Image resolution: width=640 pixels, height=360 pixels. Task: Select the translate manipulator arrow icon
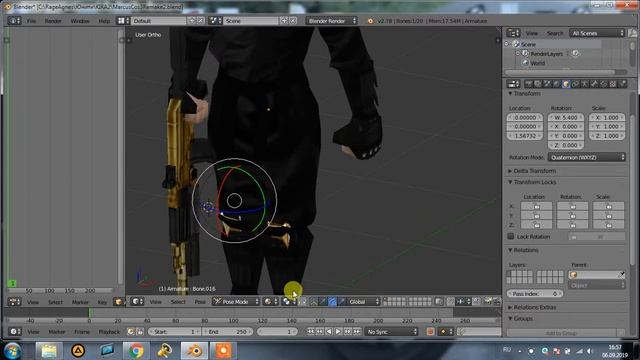pyautogui.click(x=323, y=302)
